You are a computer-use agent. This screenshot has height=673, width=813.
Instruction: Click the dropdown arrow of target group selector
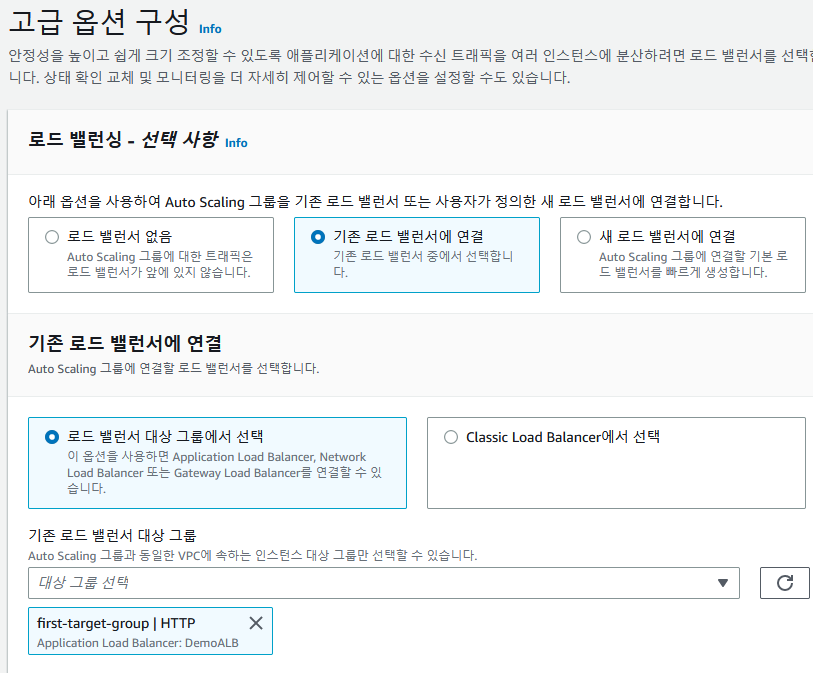point(723,583)
